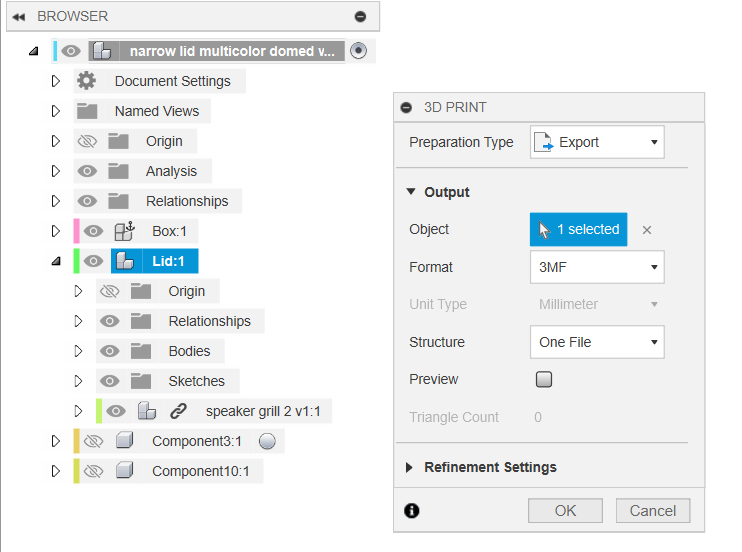The width and height of the screenshot is (742, 552).
Task: Click the info icon in 3D Print dialog
Action: (412, 510)
